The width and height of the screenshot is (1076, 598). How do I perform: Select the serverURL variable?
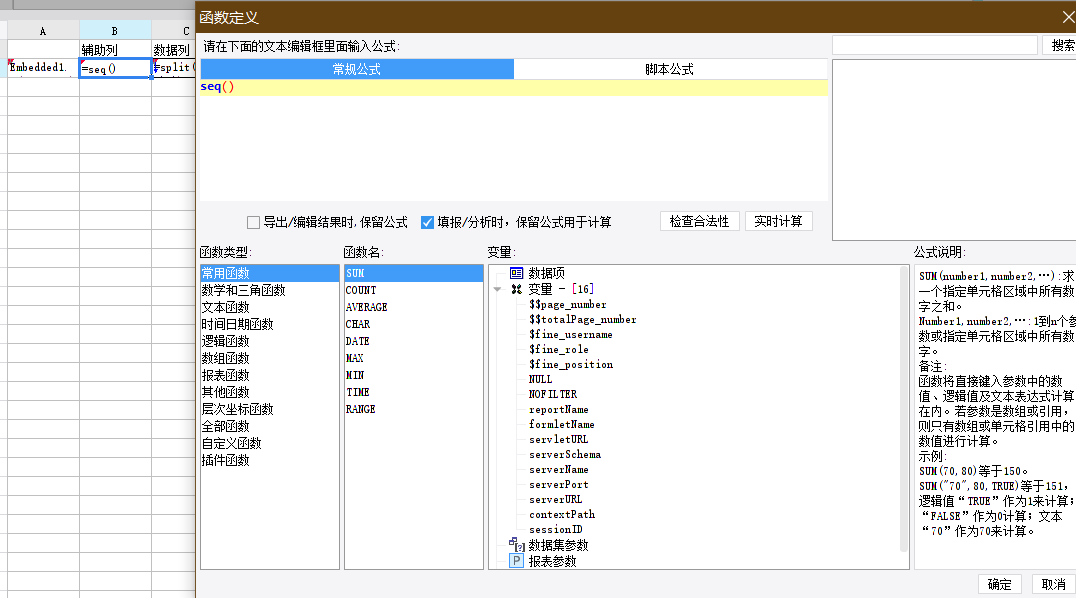click(556, 500)
